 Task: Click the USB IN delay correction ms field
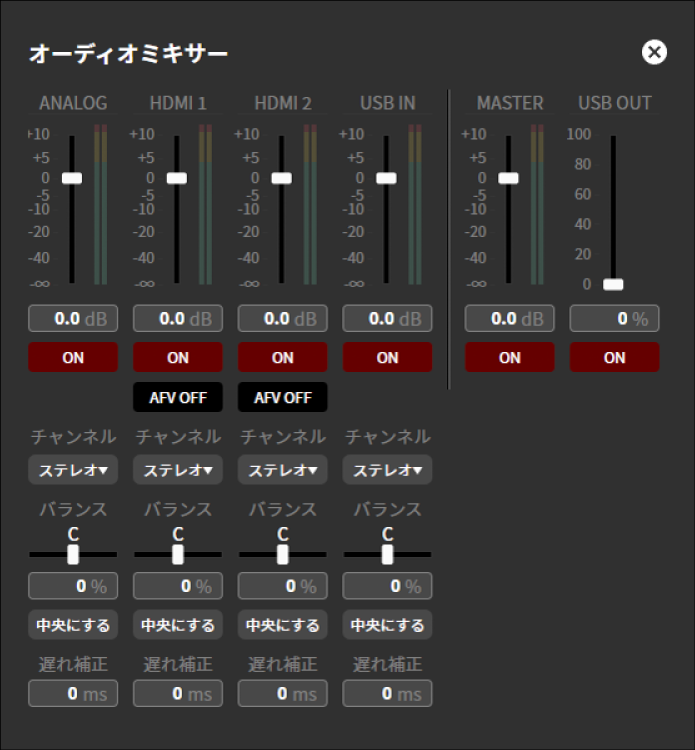[x=387, y=693]
